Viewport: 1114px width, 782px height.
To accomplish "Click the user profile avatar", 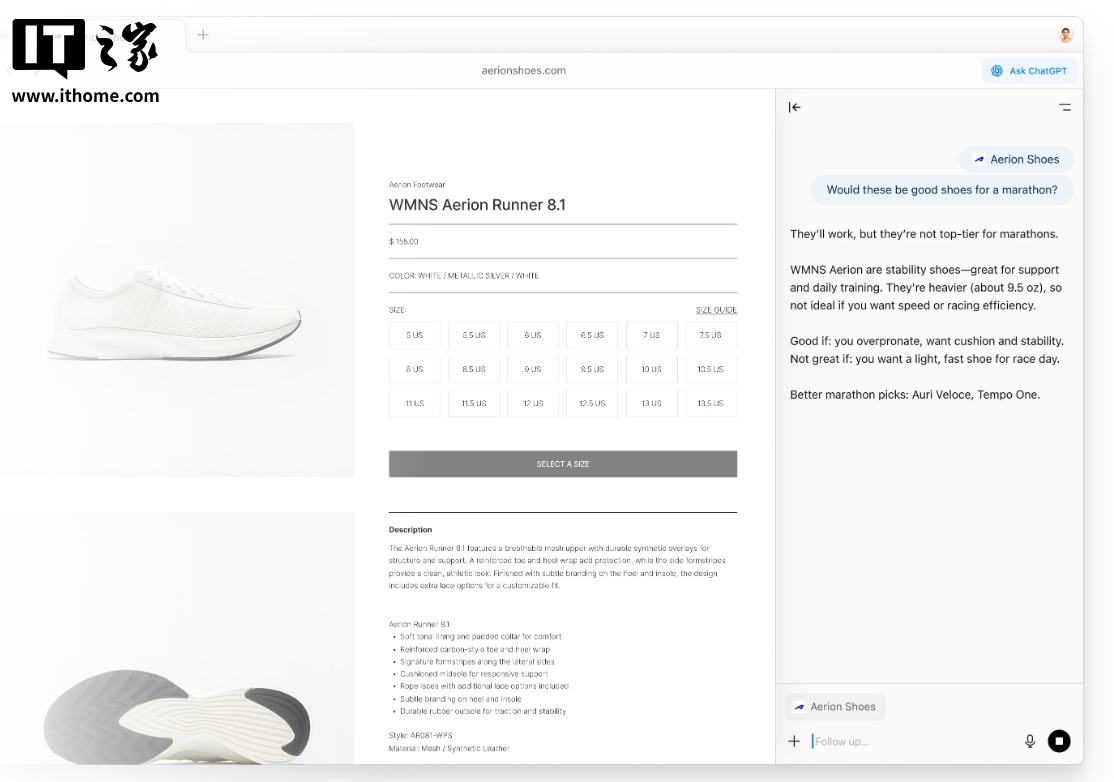I will (1066, 35).
